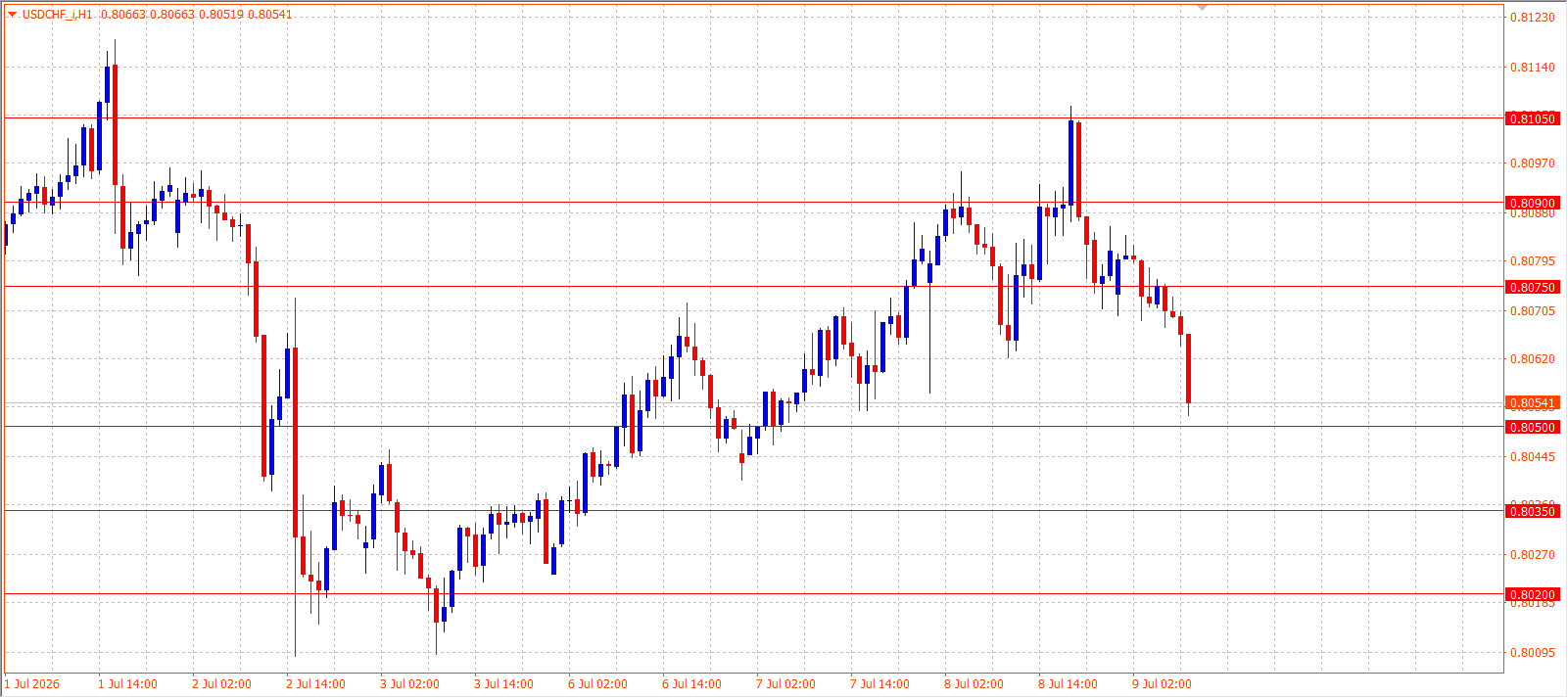Select the USDCHF_i,H1 symbol title text
Image resolution: width=1568 pixels, height=698 pixels.
(57, 15)
